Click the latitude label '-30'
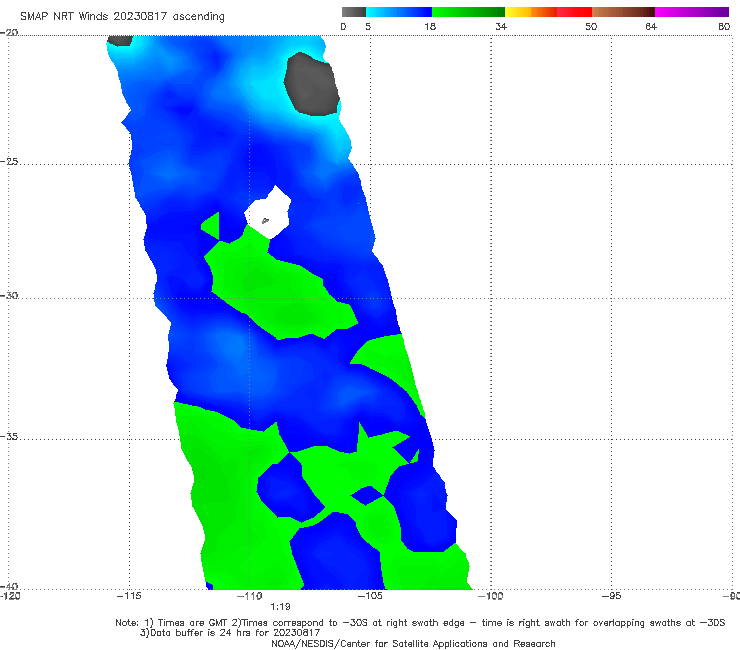 coord(9,295)
